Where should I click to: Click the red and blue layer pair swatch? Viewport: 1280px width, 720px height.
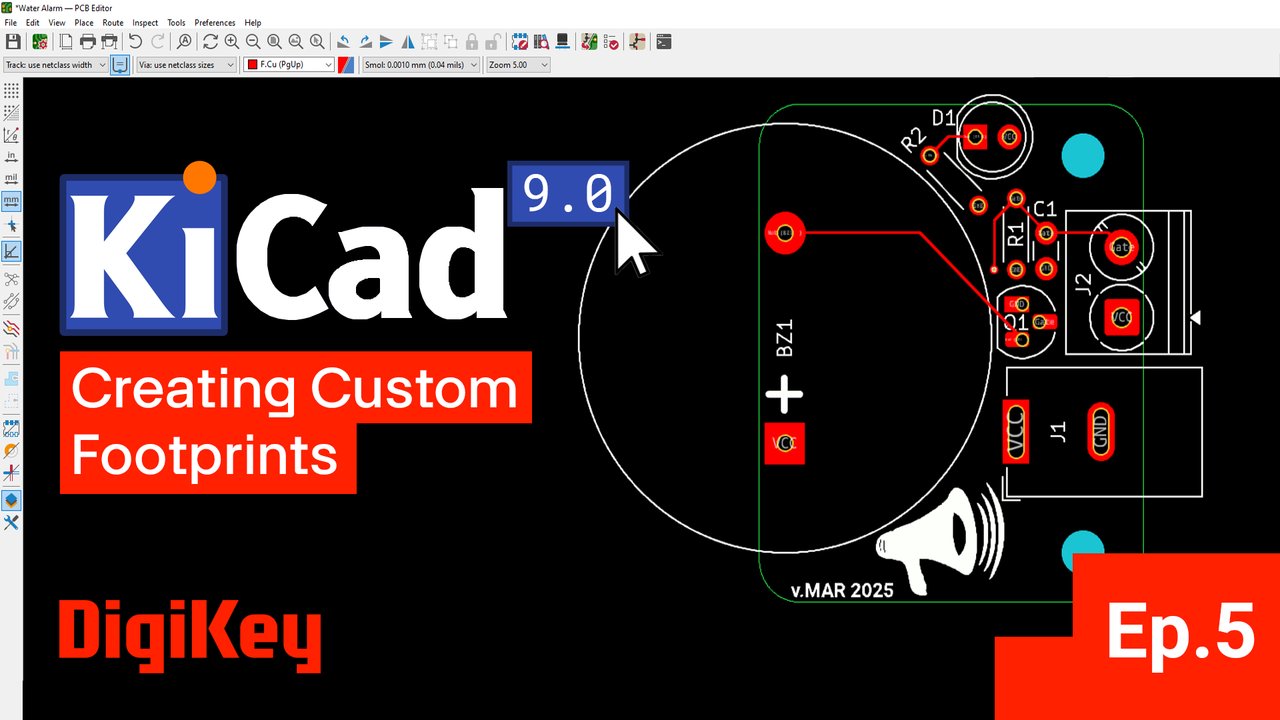click(x=346, y=65)
